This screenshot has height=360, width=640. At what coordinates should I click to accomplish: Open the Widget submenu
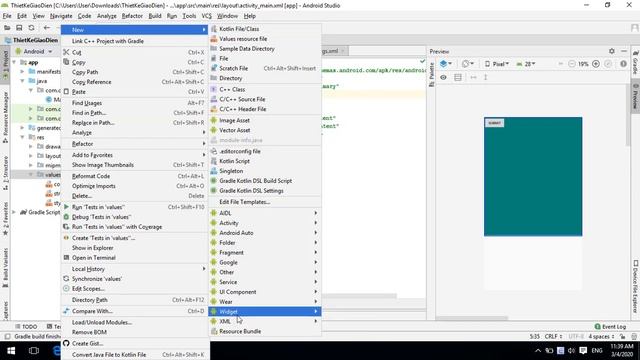[x=264, y=311]
